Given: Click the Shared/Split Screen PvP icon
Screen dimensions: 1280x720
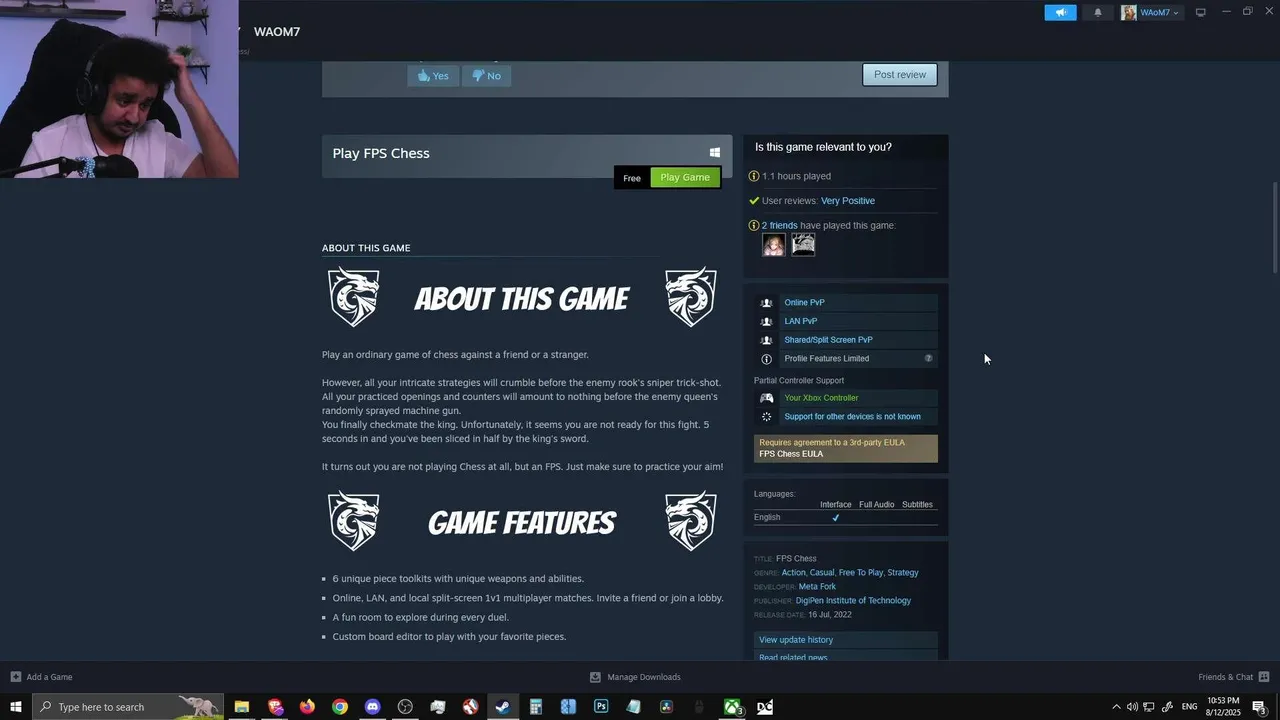Looking at the screenshot, I should coord(767,340).
